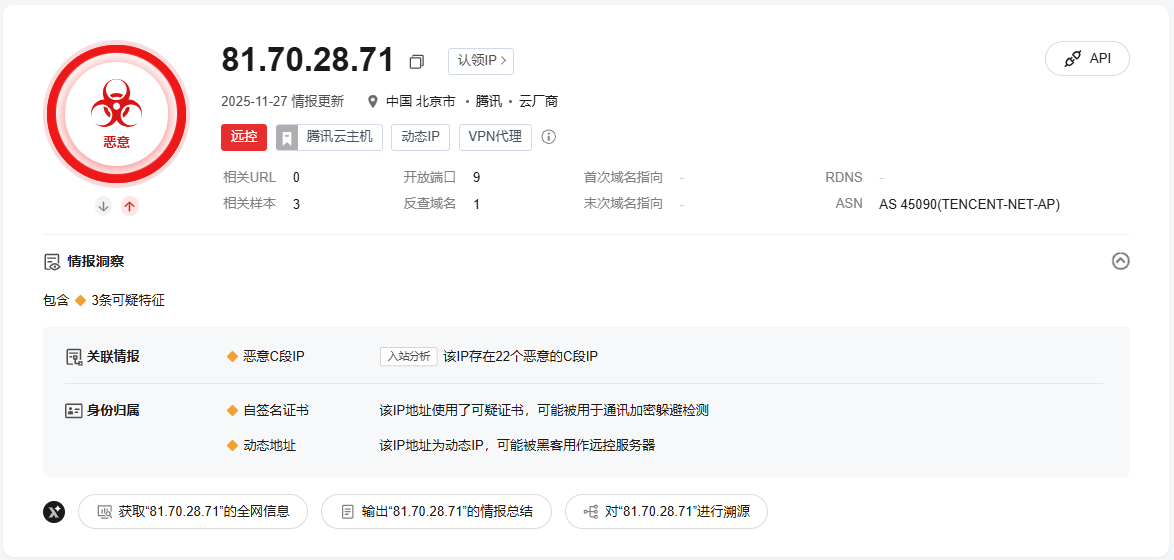Click the red upvote arrow under the badge
This screenshot has height=560, width=1174.
pyautogui.click(x=130, y=206)
